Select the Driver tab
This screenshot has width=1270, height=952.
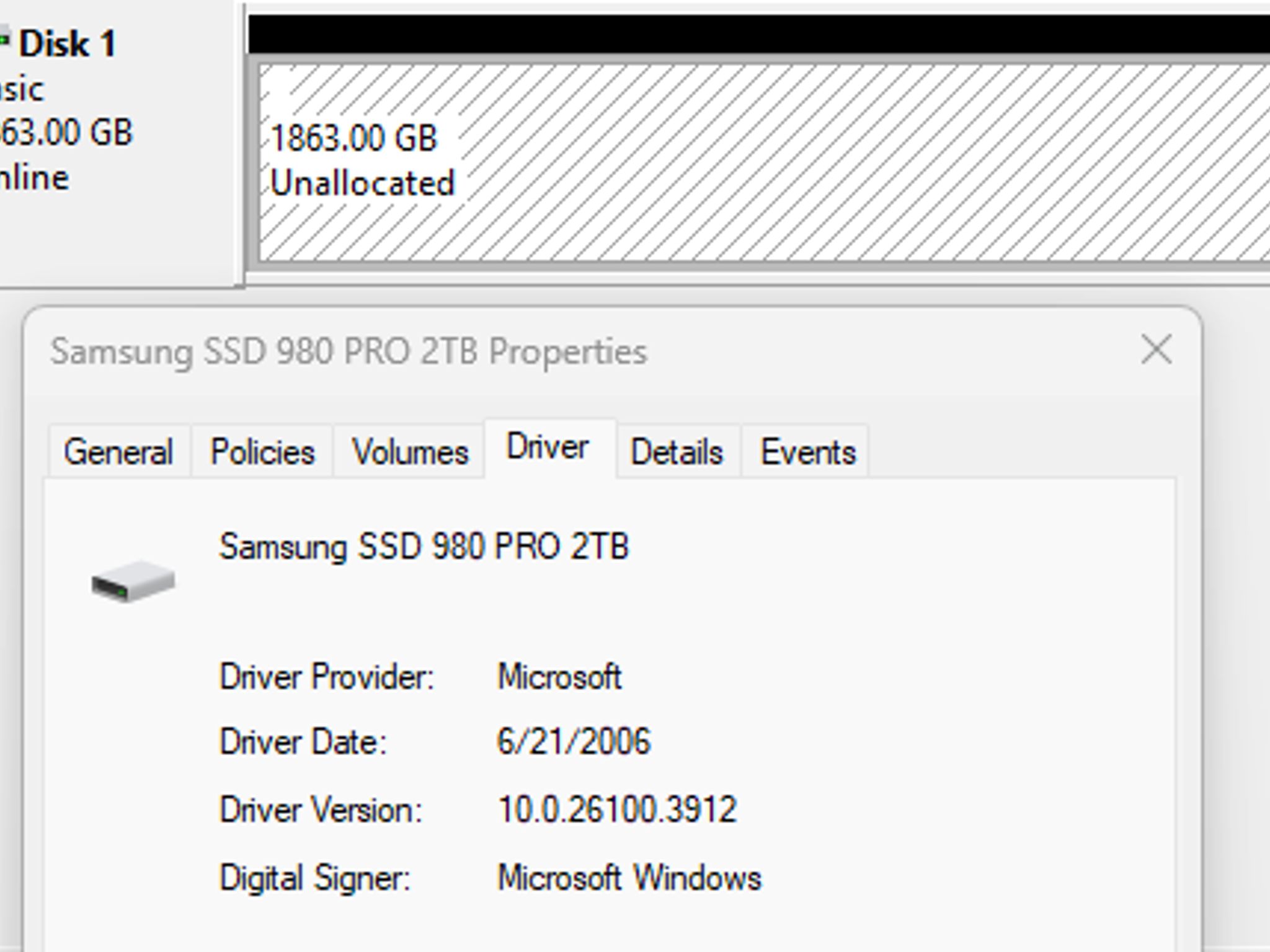(549, 447)
